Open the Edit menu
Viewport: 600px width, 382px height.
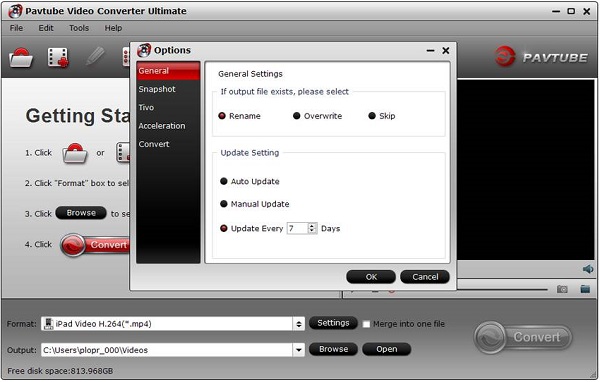tap(46, 28)
